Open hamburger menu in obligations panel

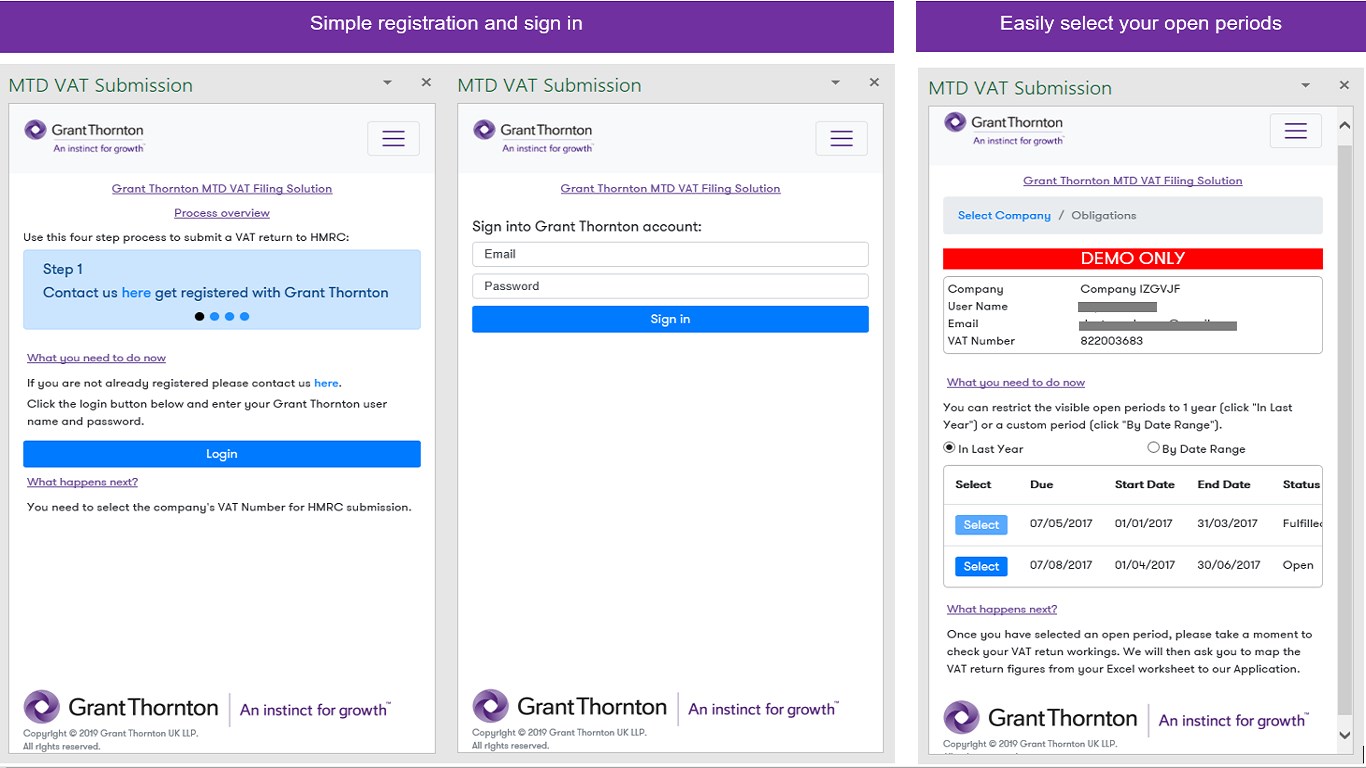click(x=1296, y=131)
